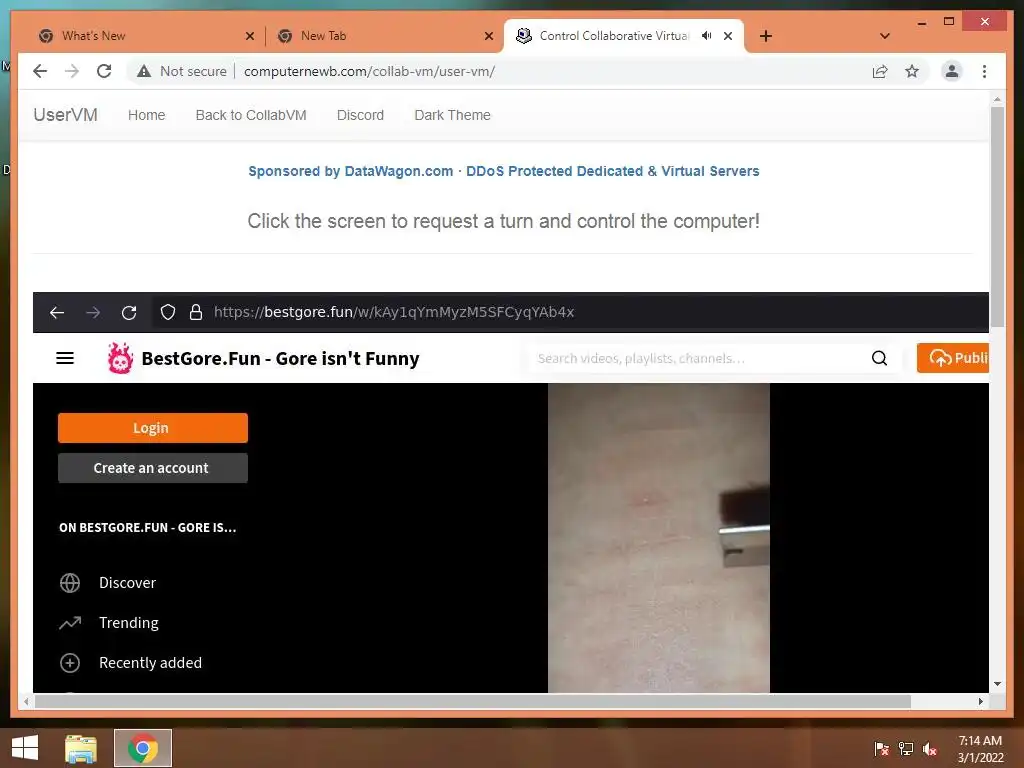
Task: Open the Discord nav link
Action: click(360, 115)
